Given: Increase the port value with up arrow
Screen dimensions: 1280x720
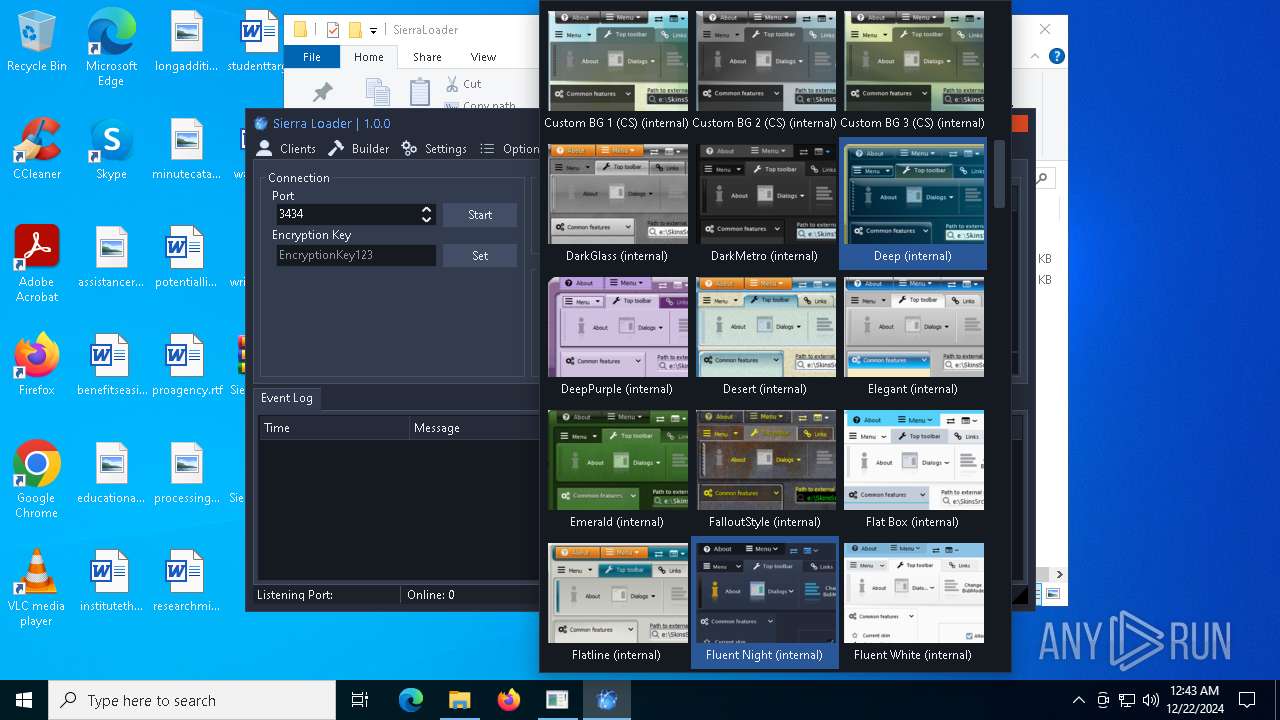Looking at the screenshot, I should (x=427, y=210).
